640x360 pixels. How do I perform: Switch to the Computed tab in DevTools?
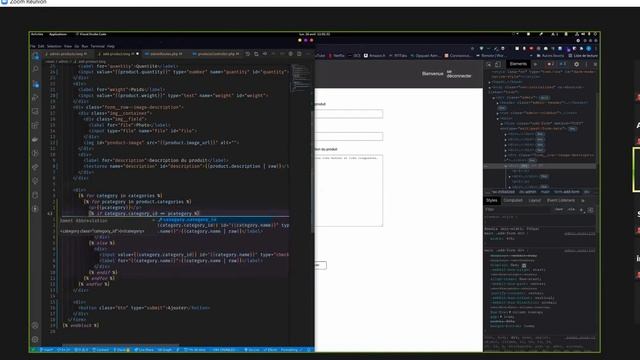pyautogui.click(x=513, y=200)
